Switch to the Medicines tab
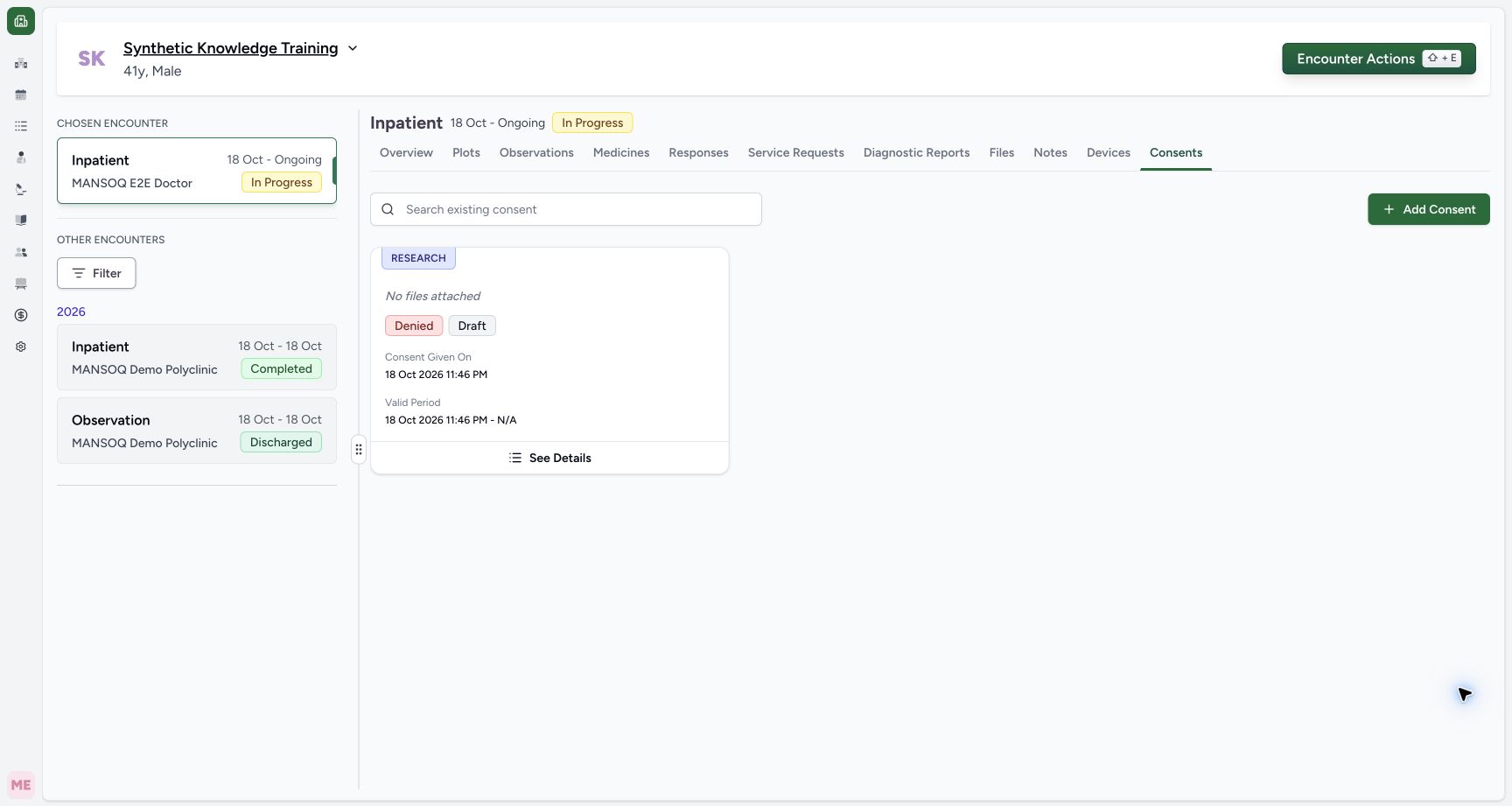The height and width of the screenshot is (806, 1512). (621, 152)
